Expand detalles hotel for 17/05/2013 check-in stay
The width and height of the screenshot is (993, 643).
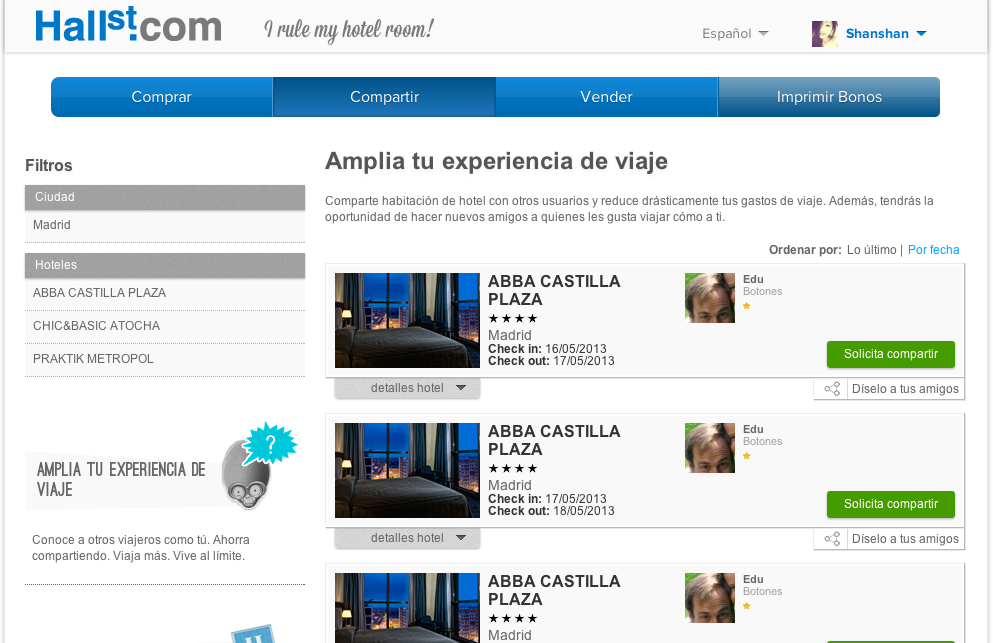(407, 538)
